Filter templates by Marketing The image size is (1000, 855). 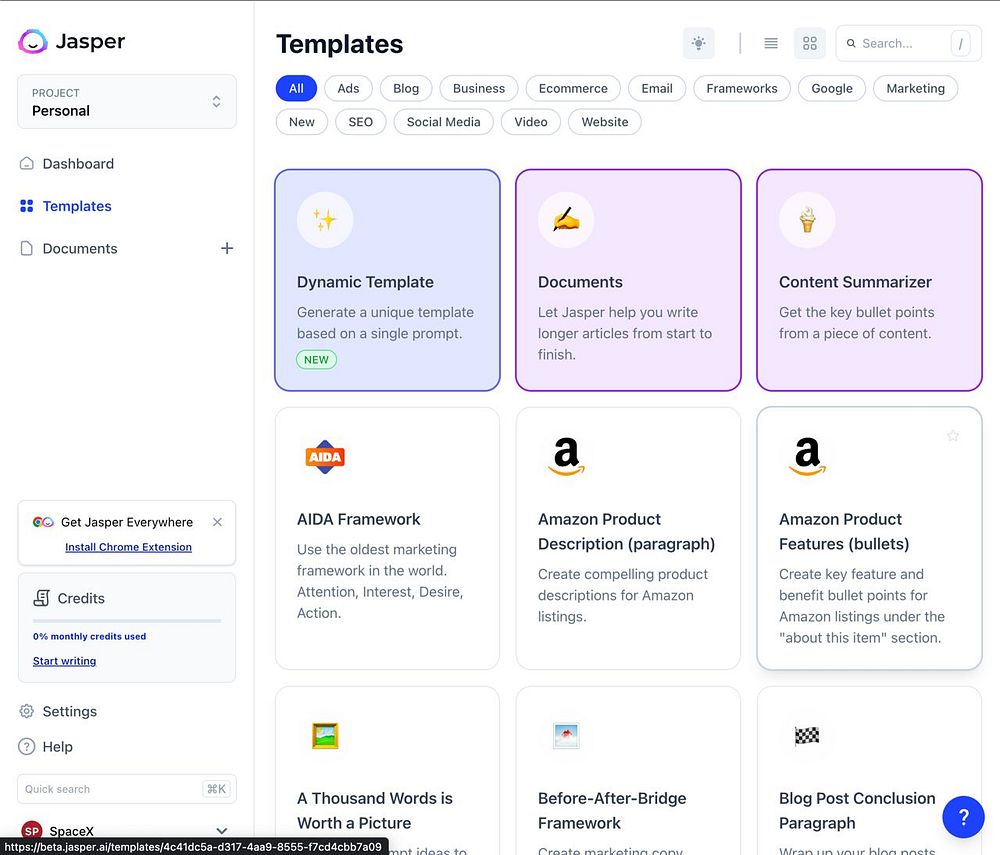pyautogui.click(x=916, y=89)
